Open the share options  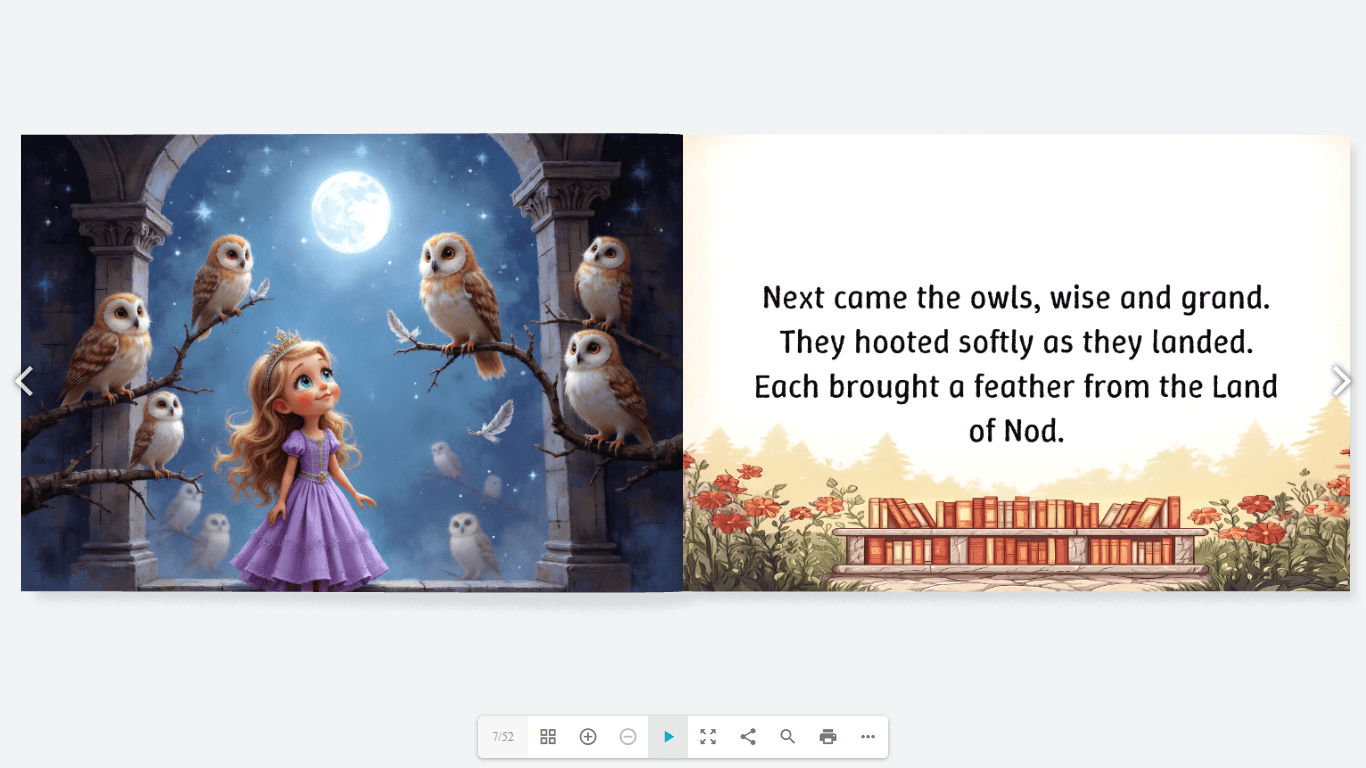[748, 737]
